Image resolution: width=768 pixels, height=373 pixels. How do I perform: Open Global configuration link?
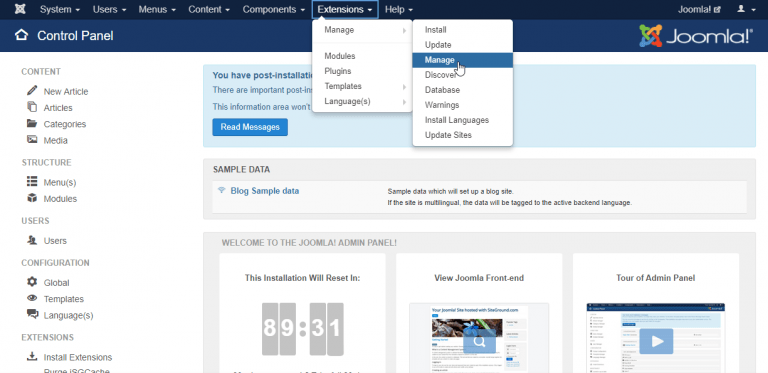tap(56, 282)
